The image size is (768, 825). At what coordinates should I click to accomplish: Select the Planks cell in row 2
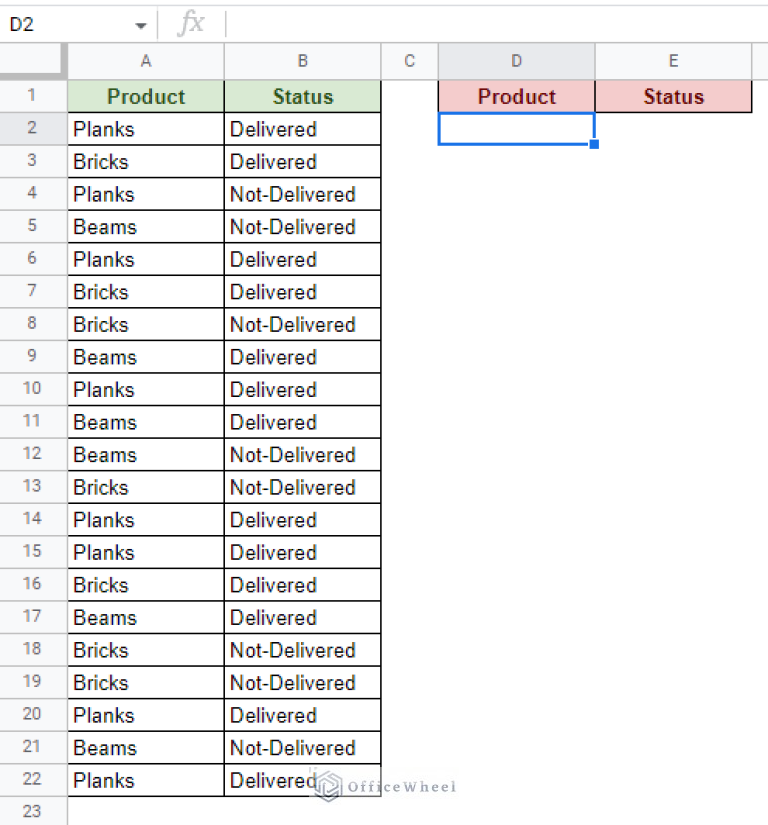coord(145,129)
